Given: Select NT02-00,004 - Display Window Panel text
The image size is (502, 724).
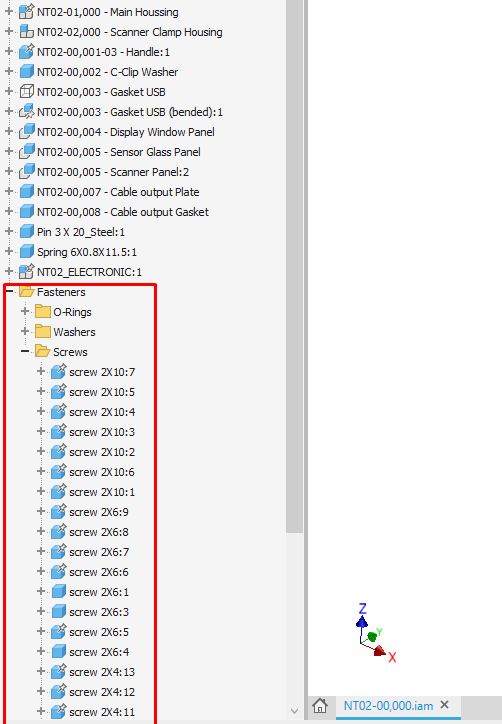Looking at the screenshot, I should 126,132.
